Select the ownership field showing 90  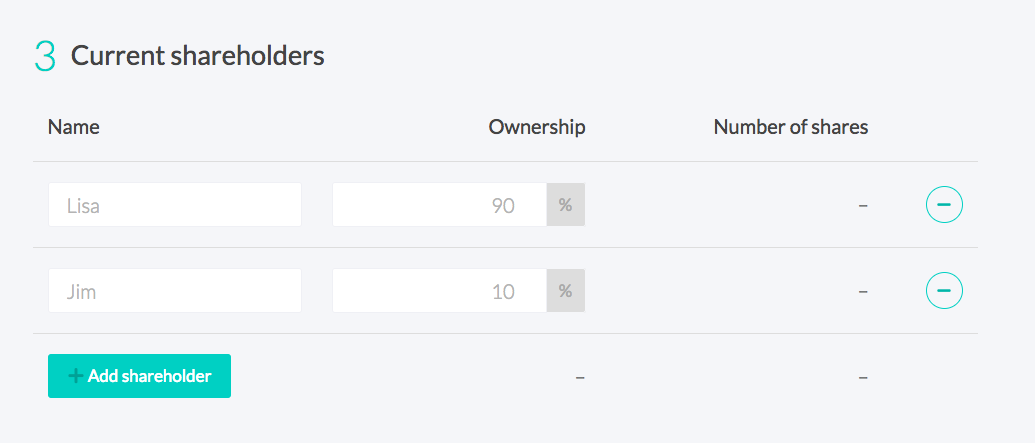coord(440,205)
